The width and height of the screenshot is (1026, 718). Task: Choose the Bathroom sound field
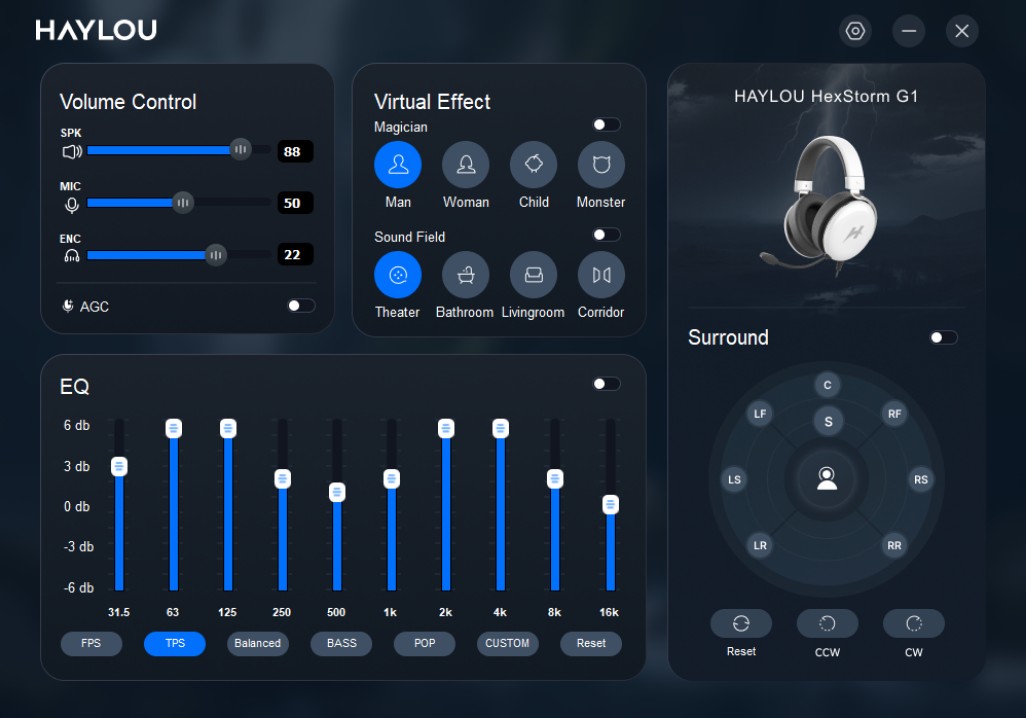pyautogui.click(x=465, y=274)
